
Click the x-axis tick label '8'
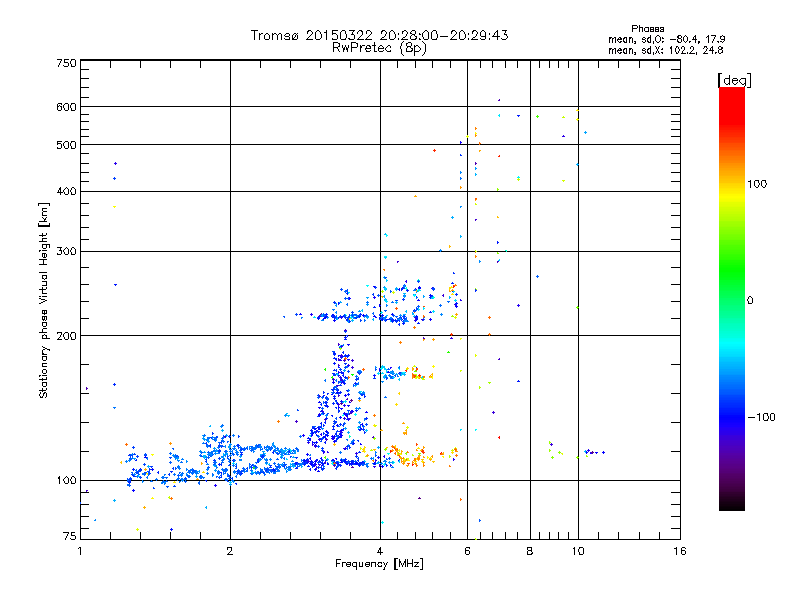click(x=530, y=551)
